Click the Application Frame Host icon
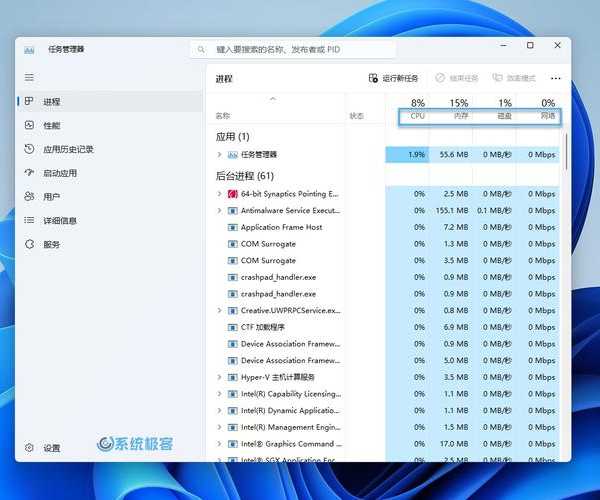This screenshot has width=600, height=500. pos(232,227)
